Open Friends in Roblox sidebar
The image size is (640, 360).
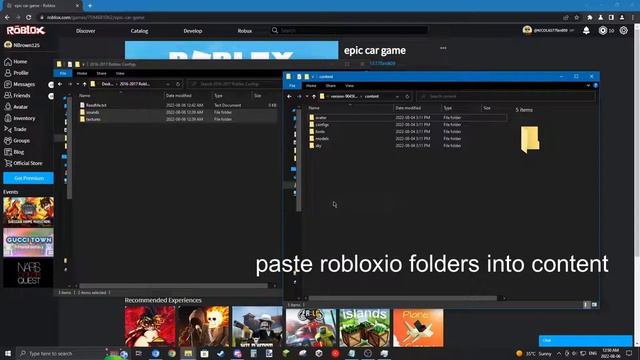17,96
